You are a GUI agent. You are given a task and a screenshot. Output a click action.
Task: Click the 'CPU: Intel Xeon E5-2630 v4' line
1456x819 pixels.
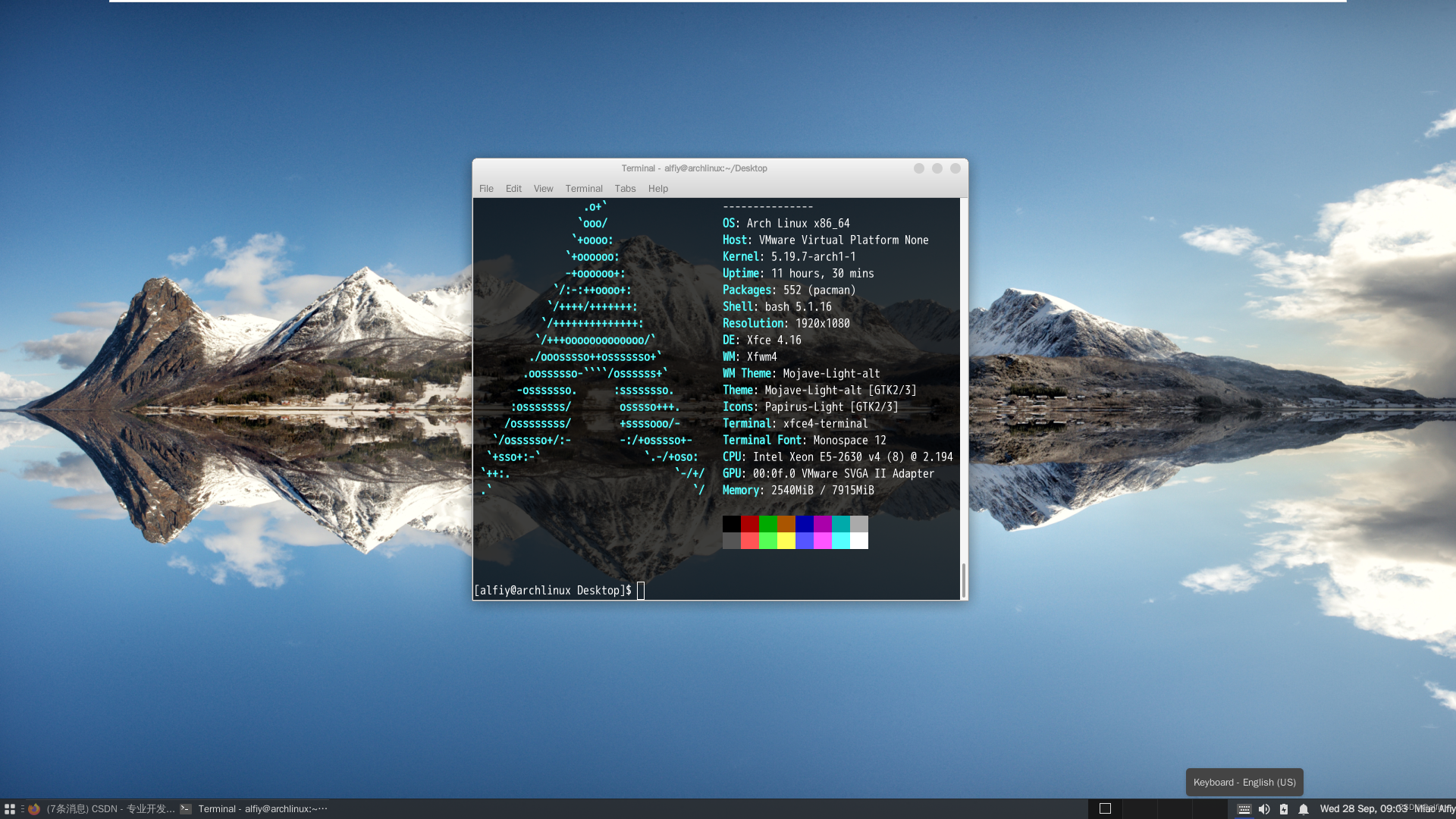838,457
